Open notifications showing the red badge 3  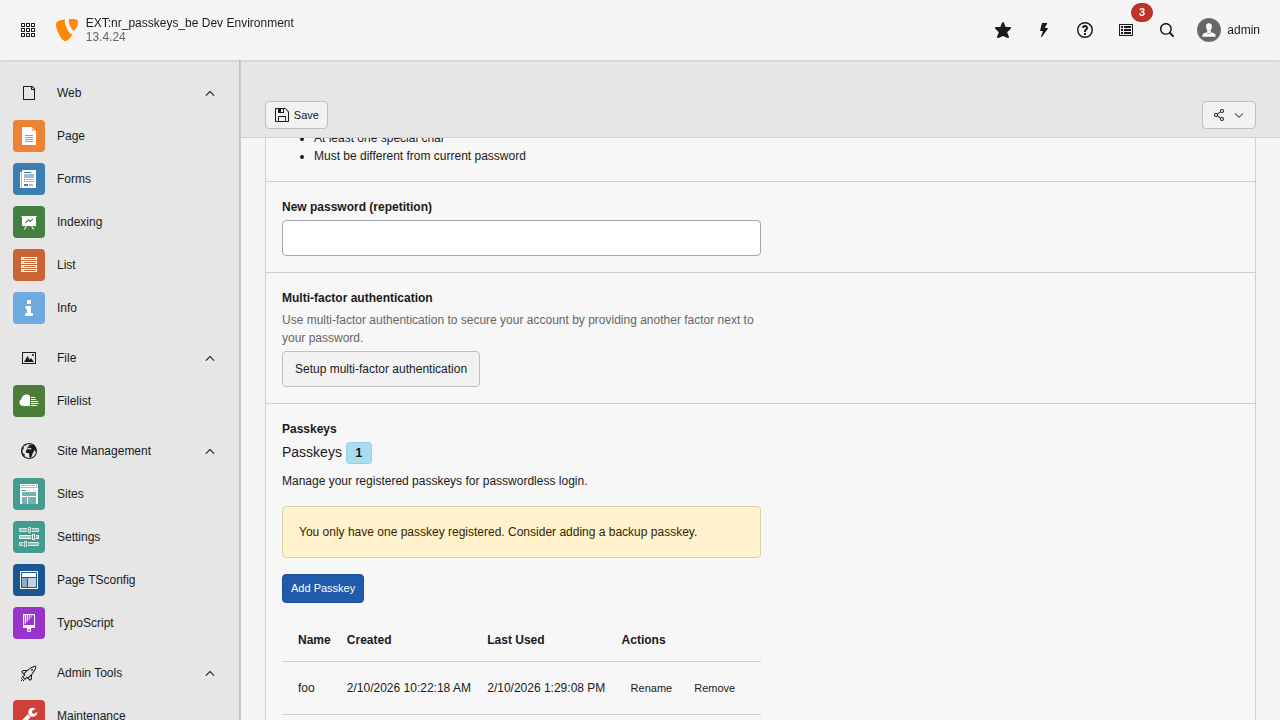tap(1125, 30)
